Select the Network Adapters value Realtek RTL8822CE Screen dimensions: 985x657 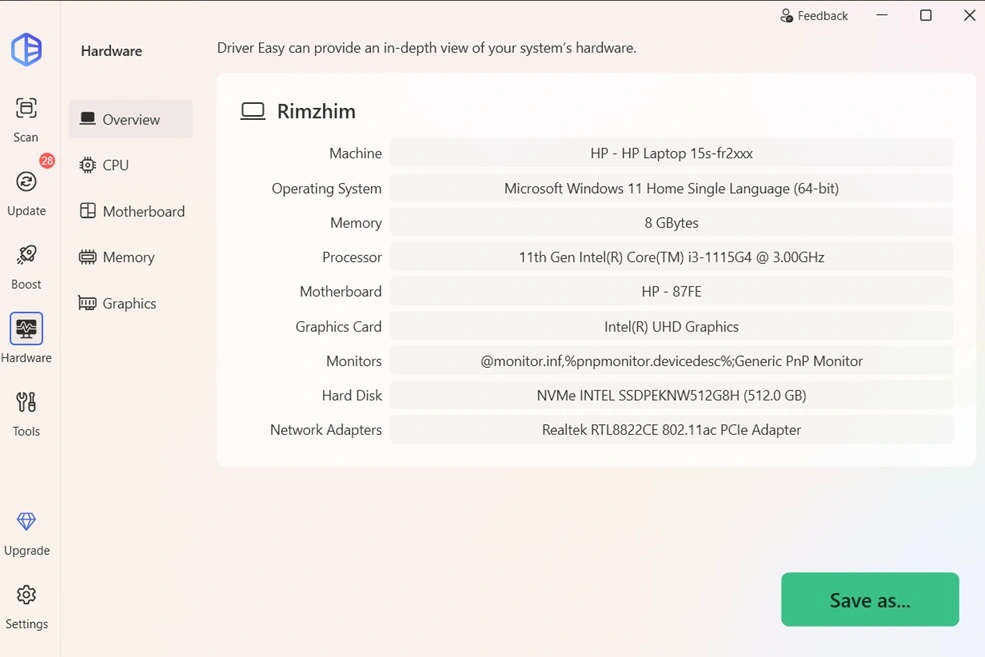pyautogui.click(x=672, y=430)
